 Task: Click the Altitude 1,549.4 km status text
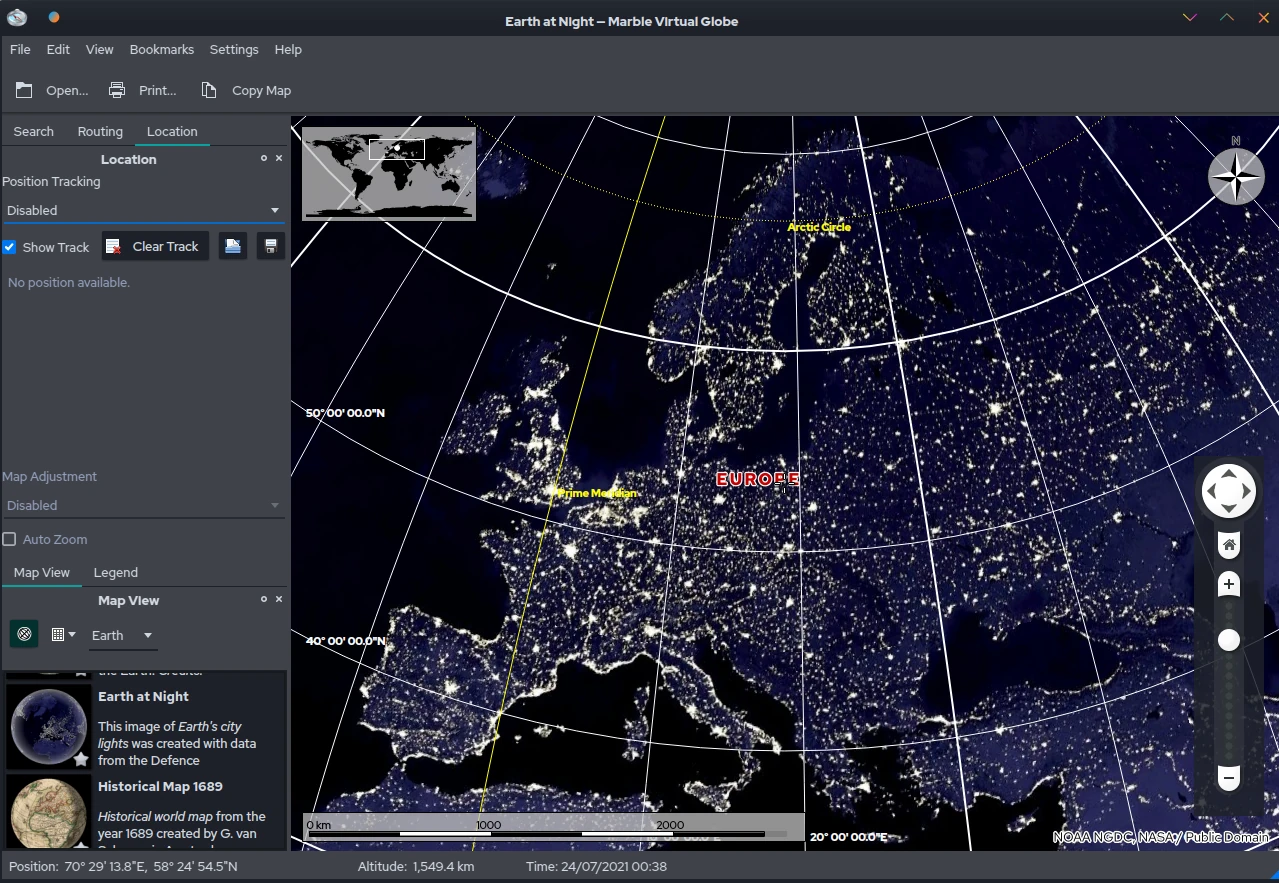[x=416, y=866]
